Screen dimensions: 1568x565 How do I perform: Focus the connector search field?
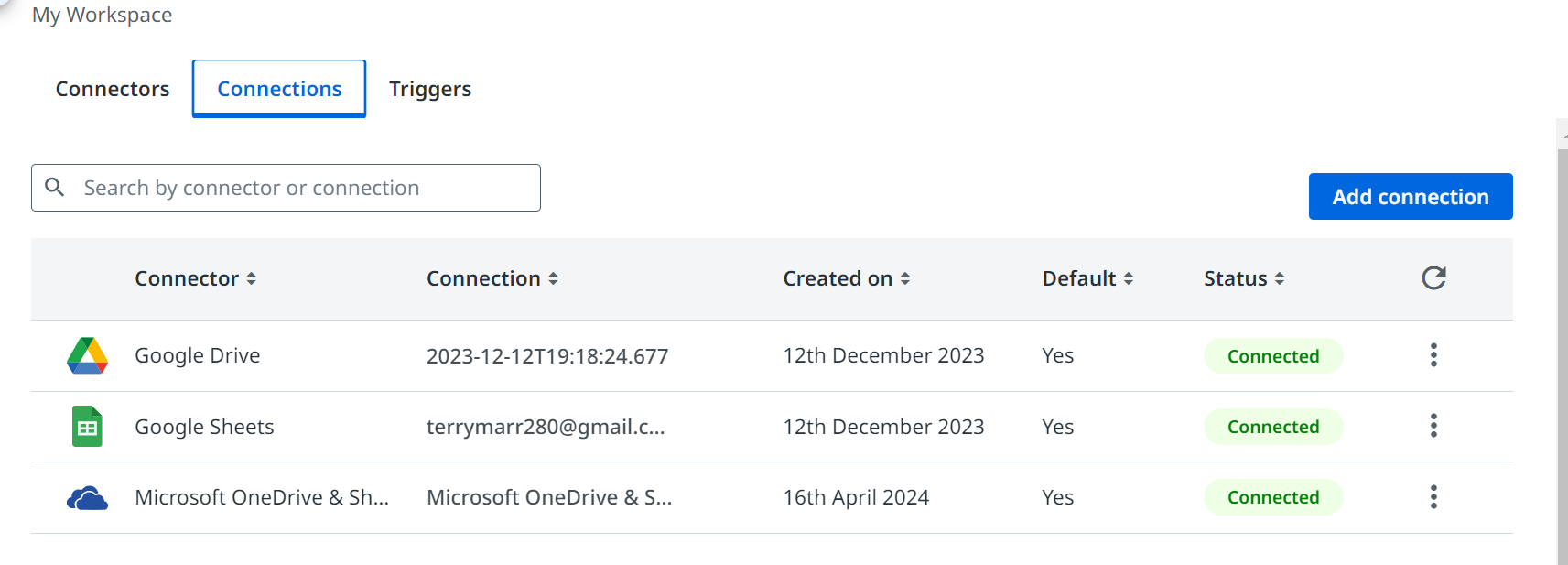pos(286,188)
